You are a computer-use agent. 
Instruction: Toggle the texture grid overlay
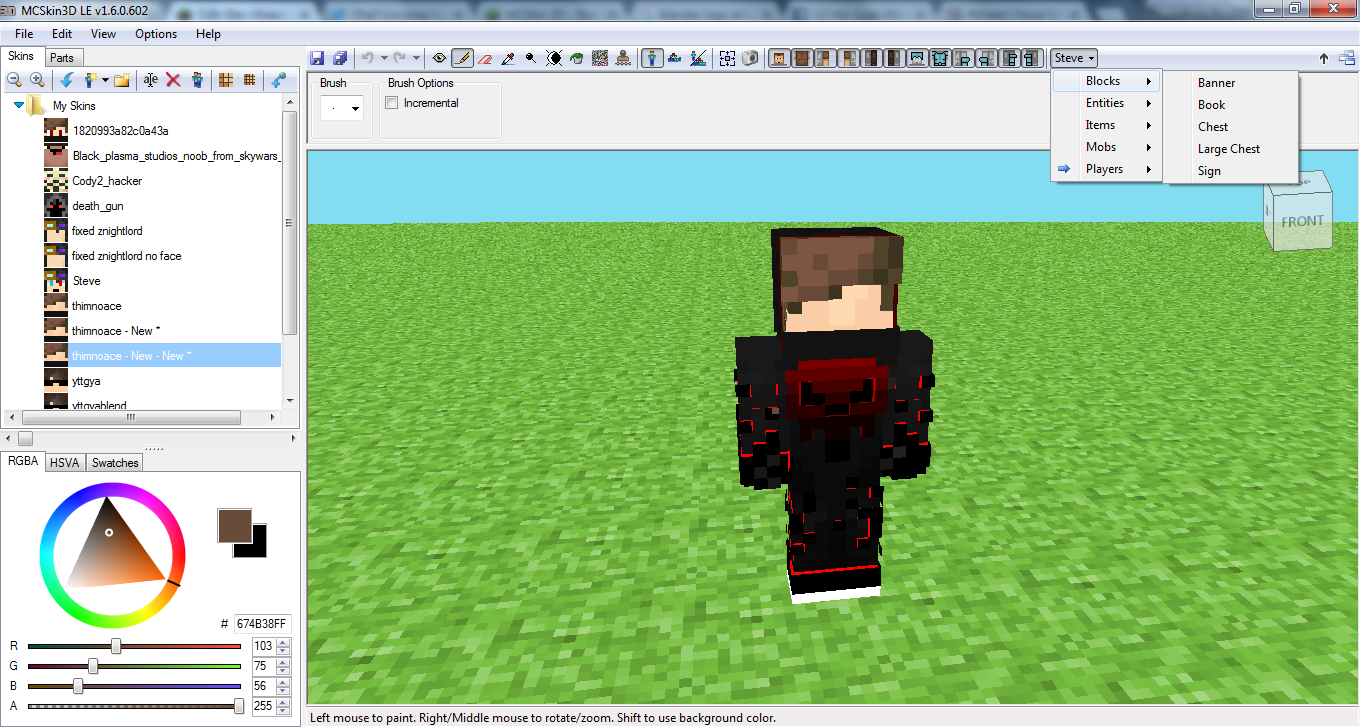pyautogui.click(x=227, y=80)
